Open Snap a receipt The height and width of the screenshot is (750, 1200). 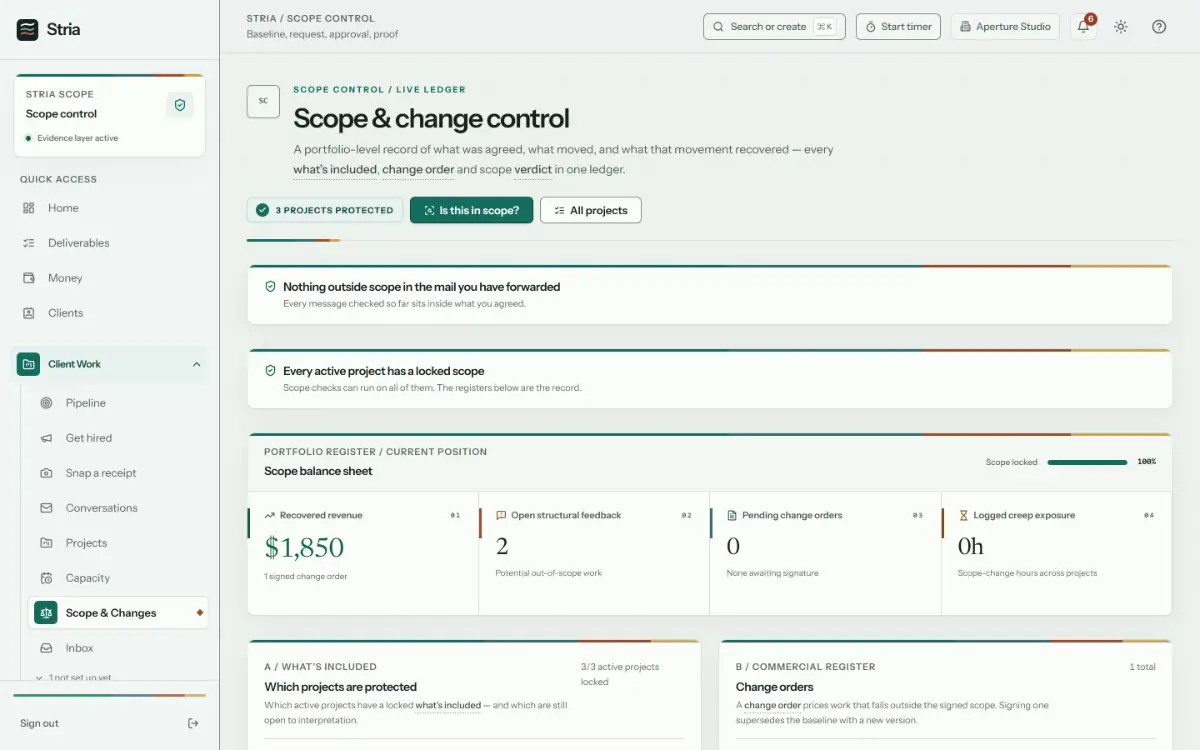pos(100,473)
